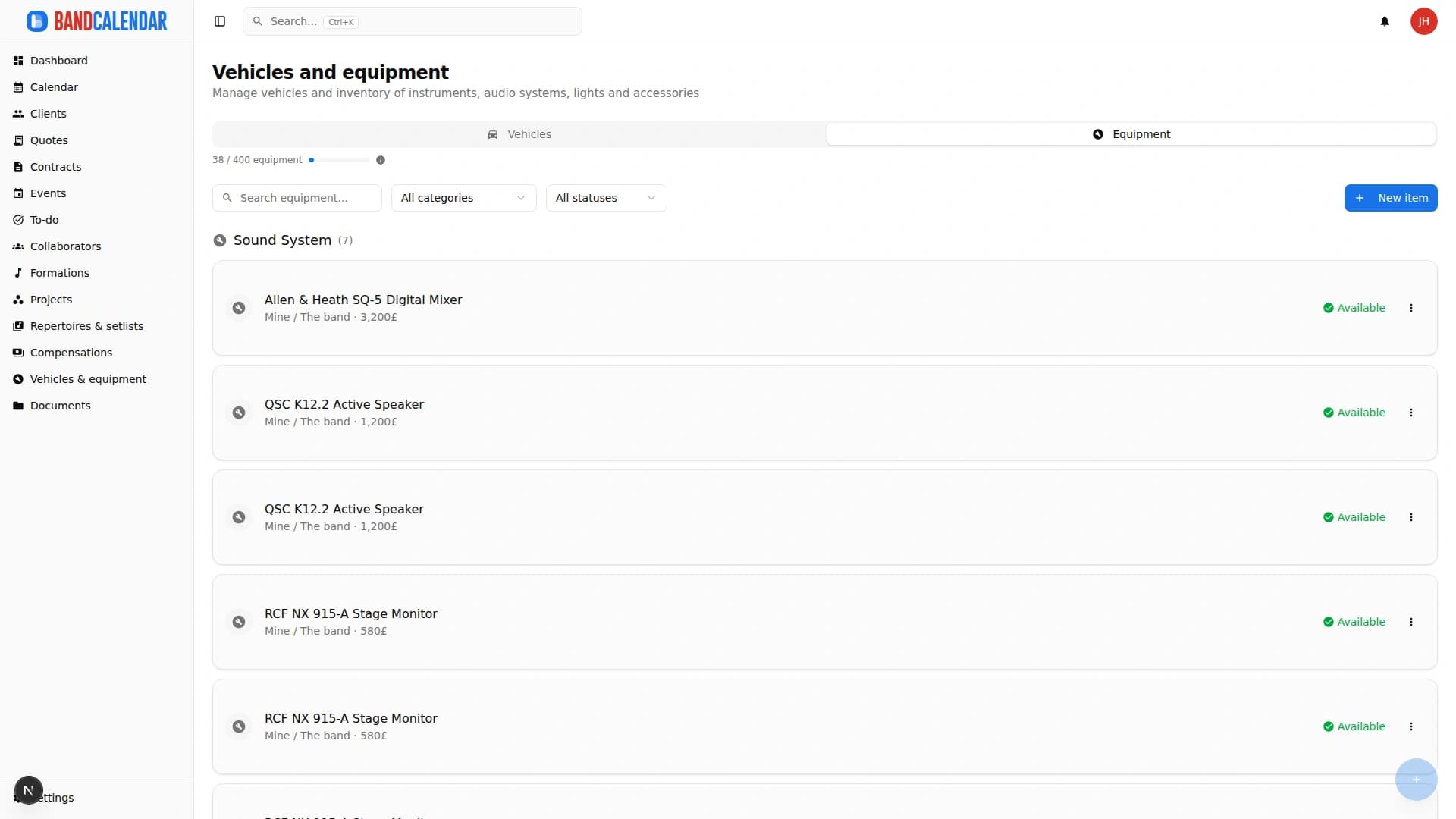Switch to the Vehicles tab
The height and width of the screenshot is (819, 1456).
tap(519, 134)
